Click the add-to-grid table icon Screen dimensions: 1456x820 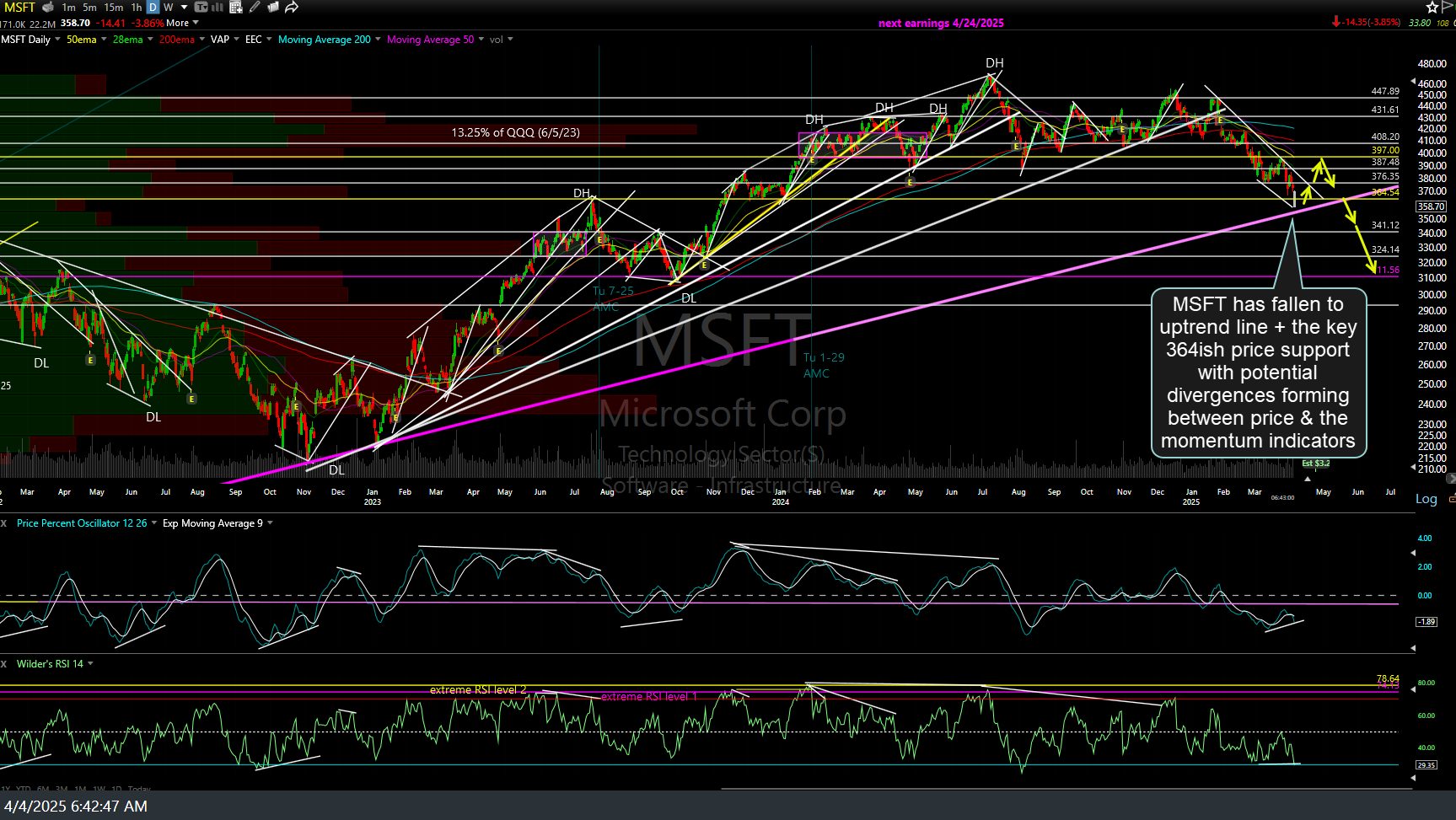pos(236,7)
